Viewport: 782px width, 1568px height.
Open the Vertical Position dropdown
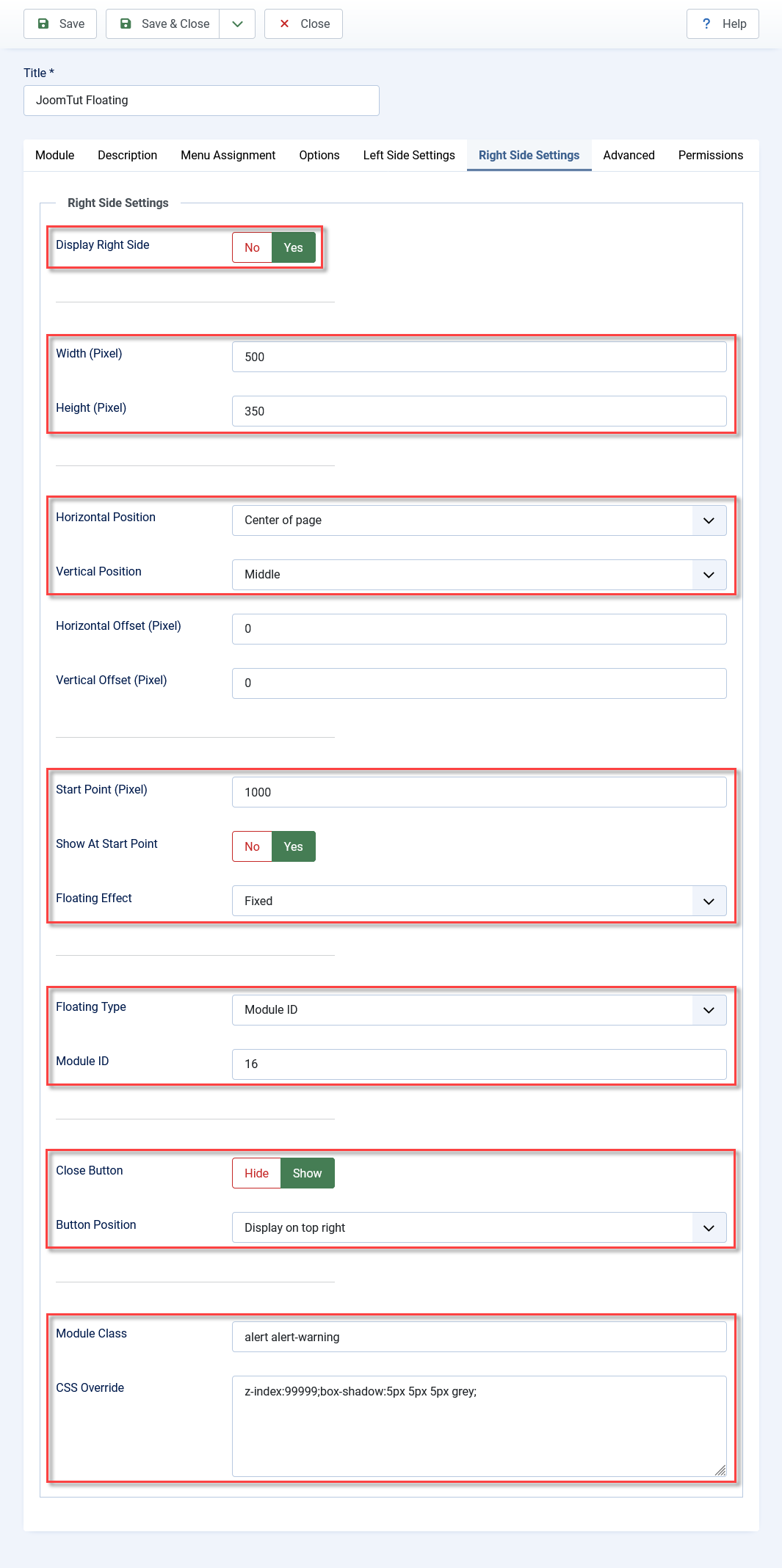(479, 575)
